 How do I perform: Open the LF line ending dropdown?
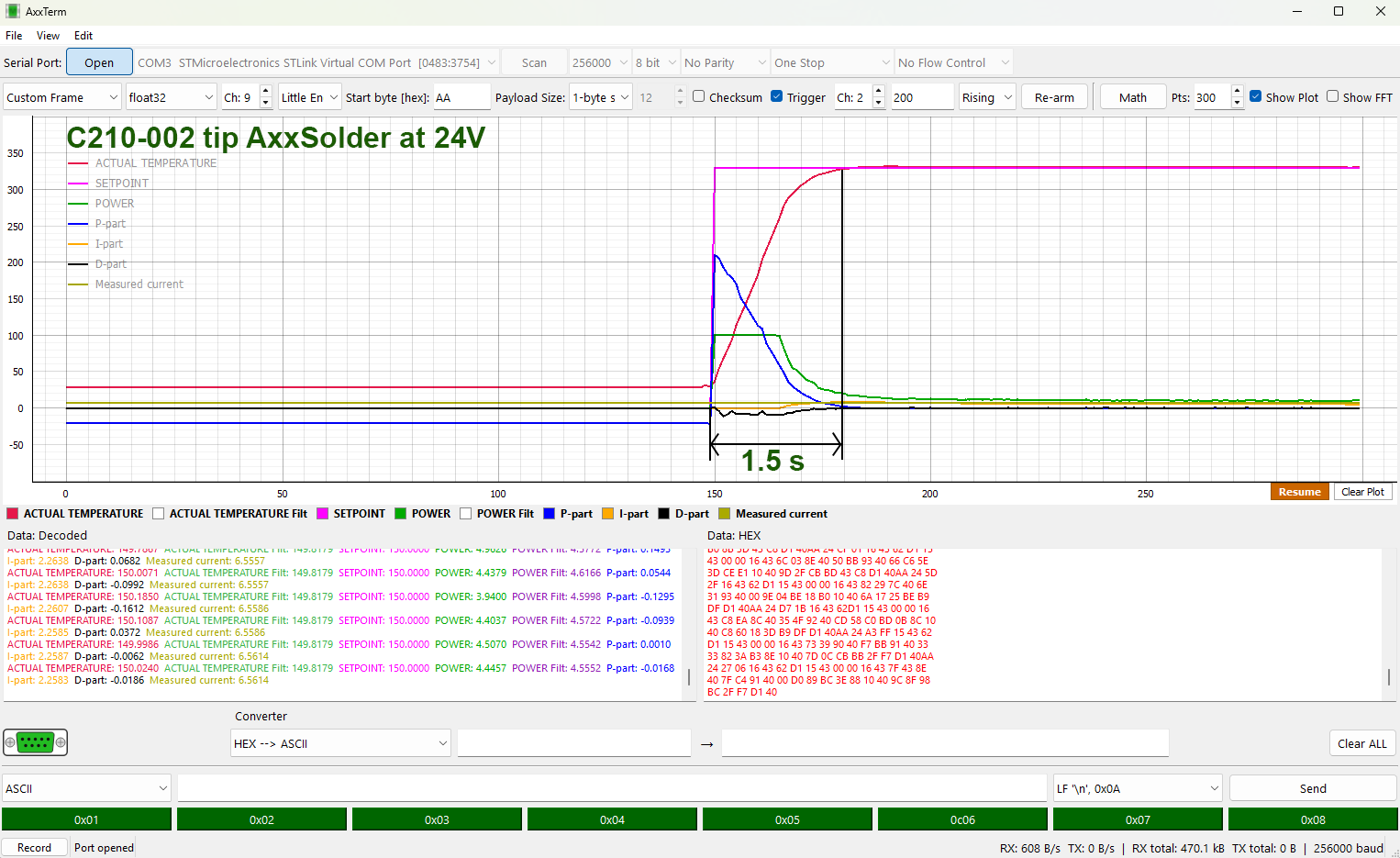[1139, 788]
